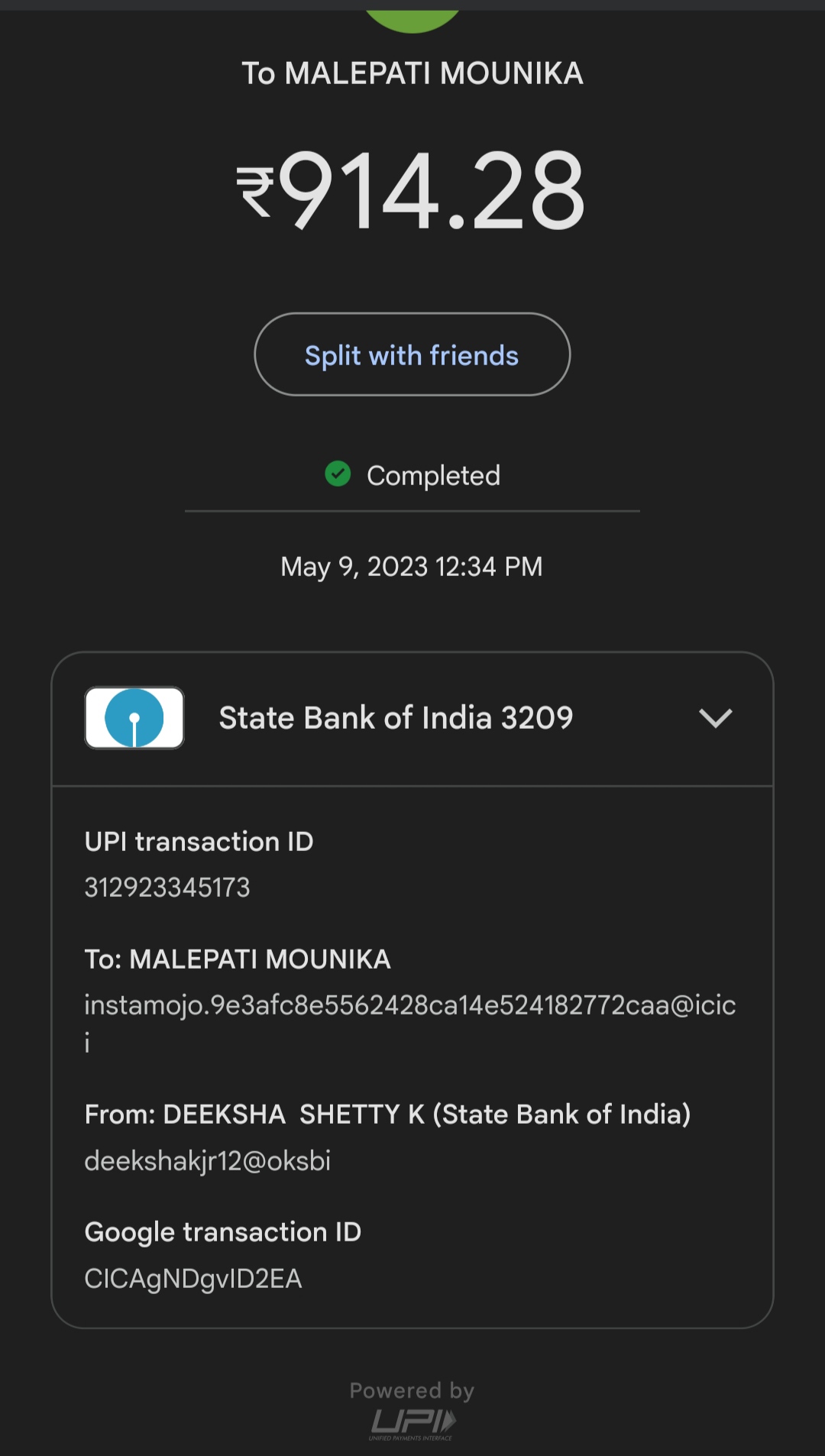Click the rupee symbol beside the amount
Viewport: 825px width, 1456px height.
coord(255,193)
